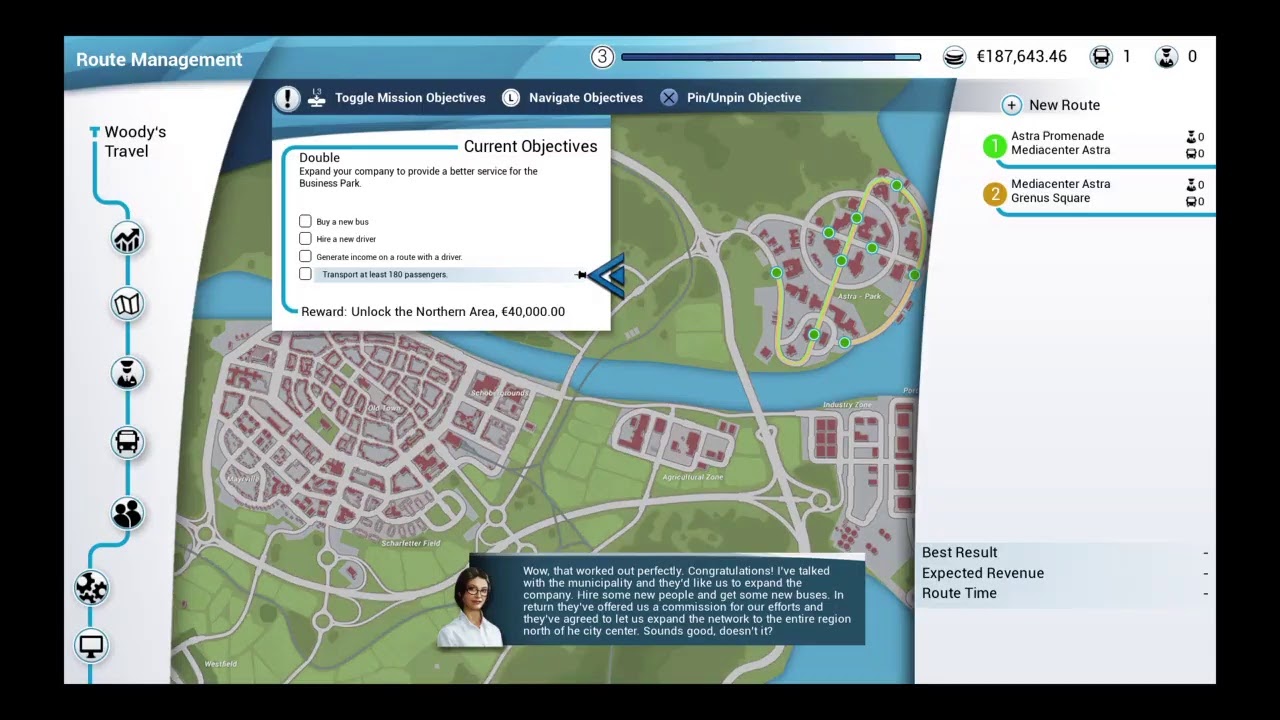Open the settings gears sidebar icon
This screenshot has height=720, width=1280.
click(91, 587)
